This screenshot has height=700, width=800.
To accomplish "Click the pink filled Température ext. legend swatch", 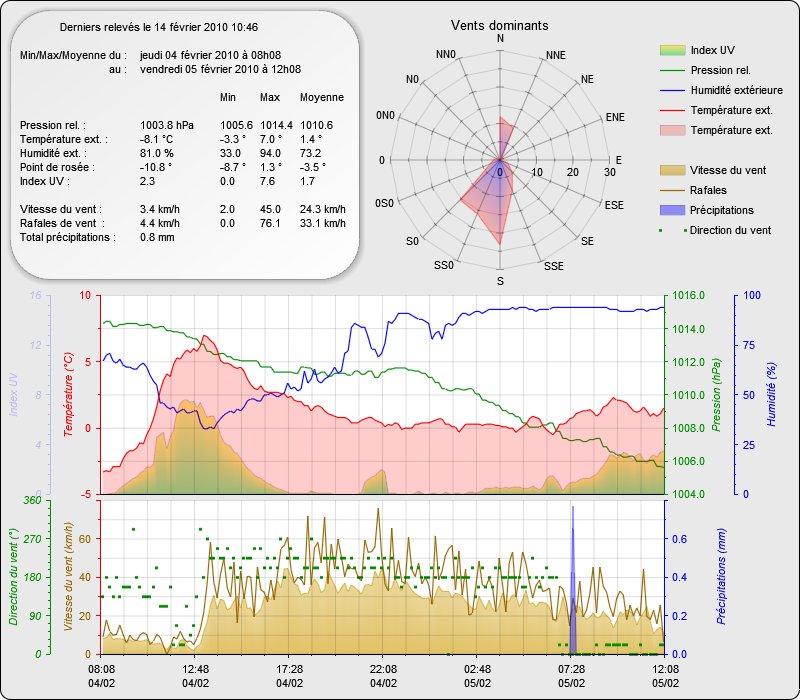I will pos(670,130).
